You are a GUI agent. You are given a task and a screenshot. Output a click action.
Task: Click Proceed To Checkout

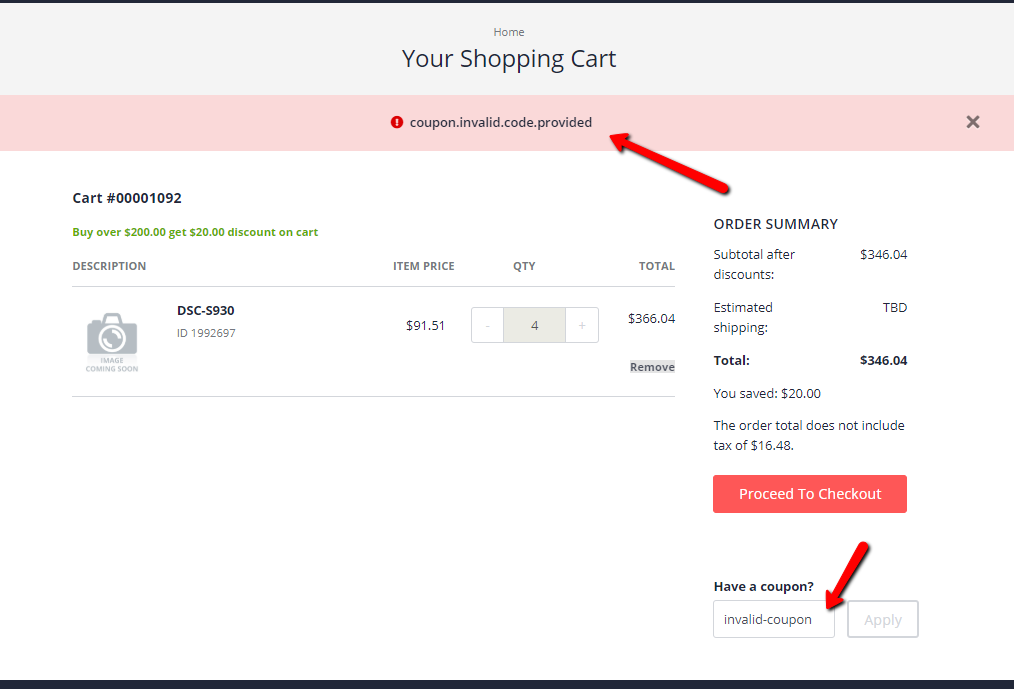pyautogui.click(x=809, y=494)
